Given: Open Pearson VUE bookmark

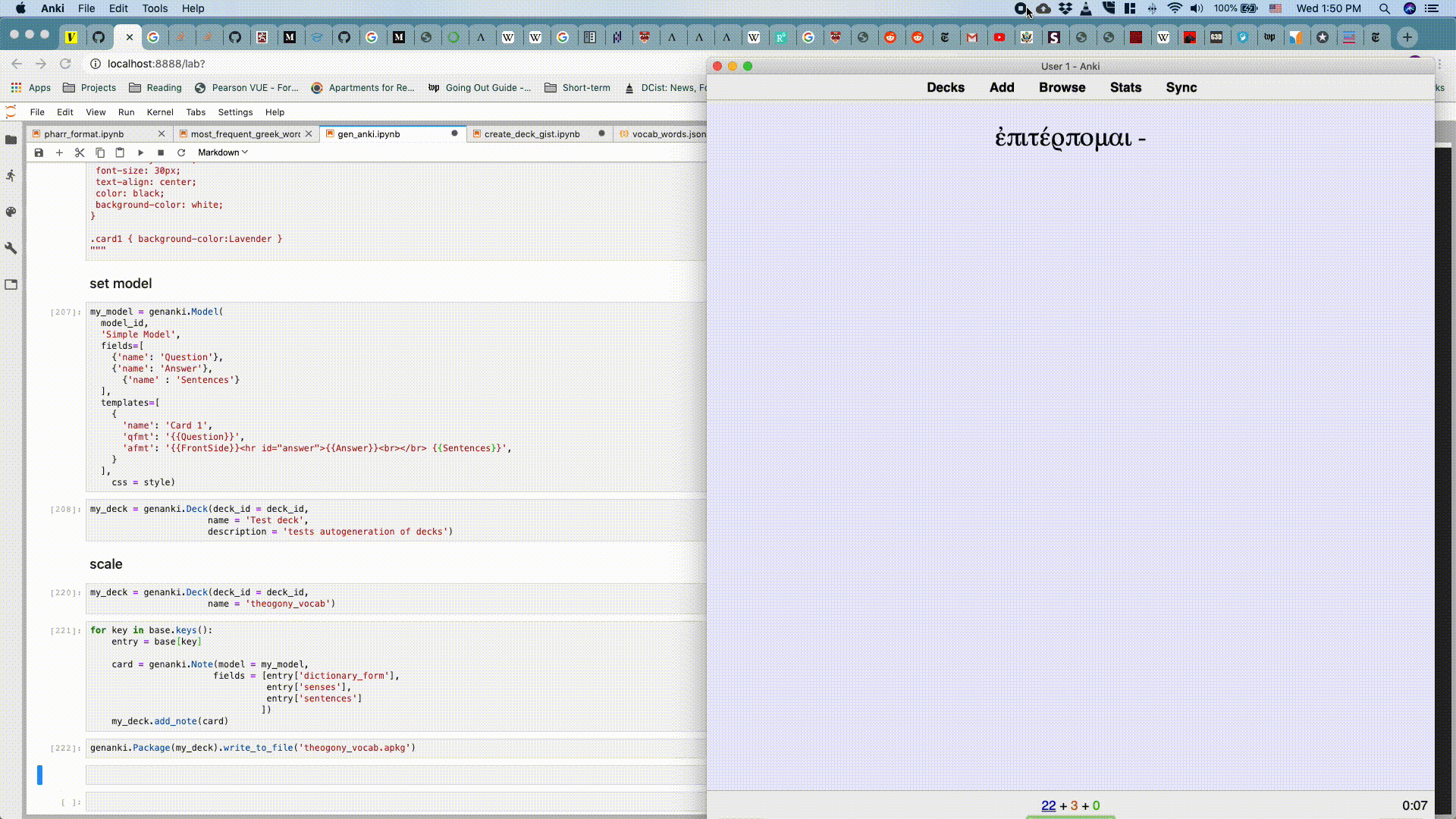Looking at the screenshot, I should point(246,88).
